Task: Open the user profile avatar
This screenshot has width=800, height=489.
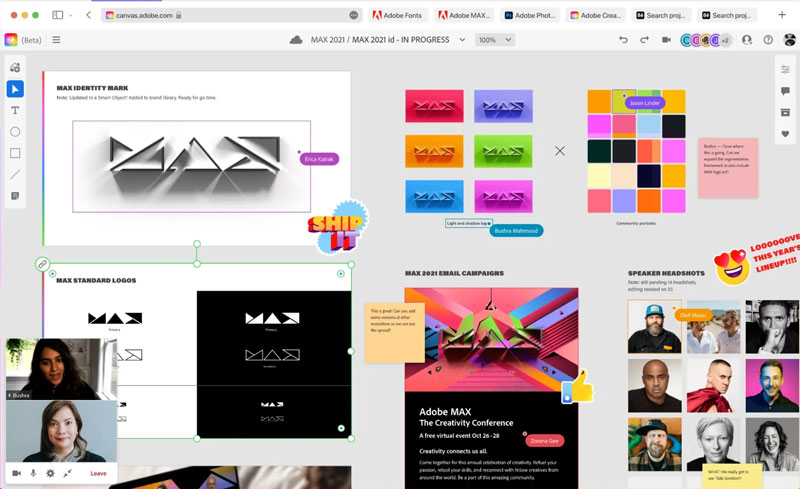Action: click(x=789, y=40)
